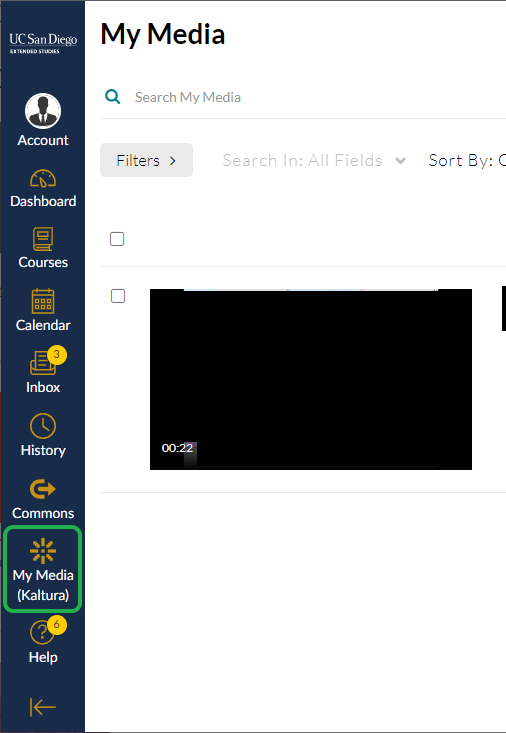Select the My Media (Kaltura) icon

pyautogui.click(x=43, y=551)
